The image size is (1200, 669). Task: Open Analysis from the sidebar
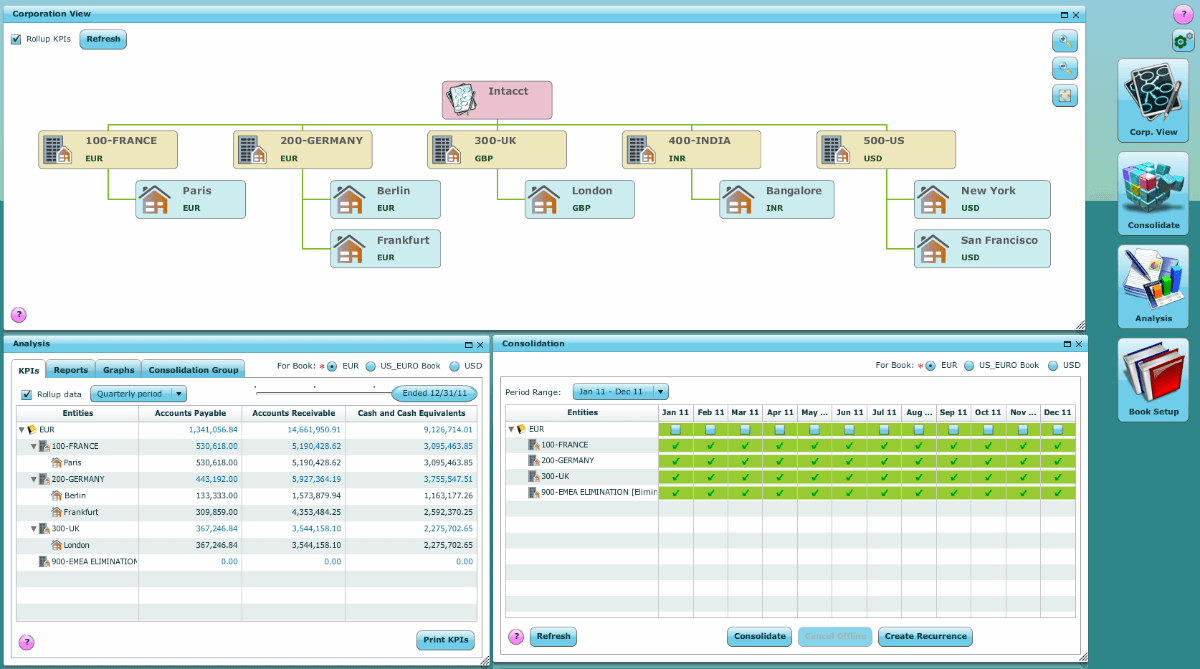pyautogui.click(x=1153, y=286)
